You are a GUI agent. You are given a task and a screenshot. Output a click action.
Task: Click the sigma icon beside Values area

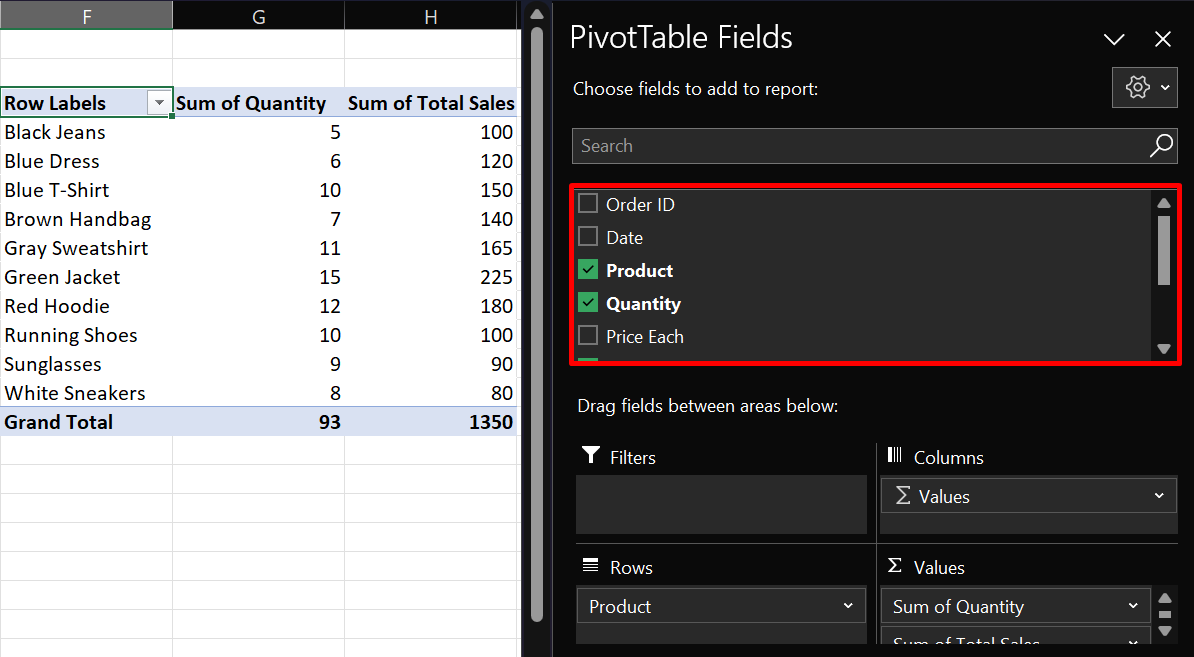[893, 567]
